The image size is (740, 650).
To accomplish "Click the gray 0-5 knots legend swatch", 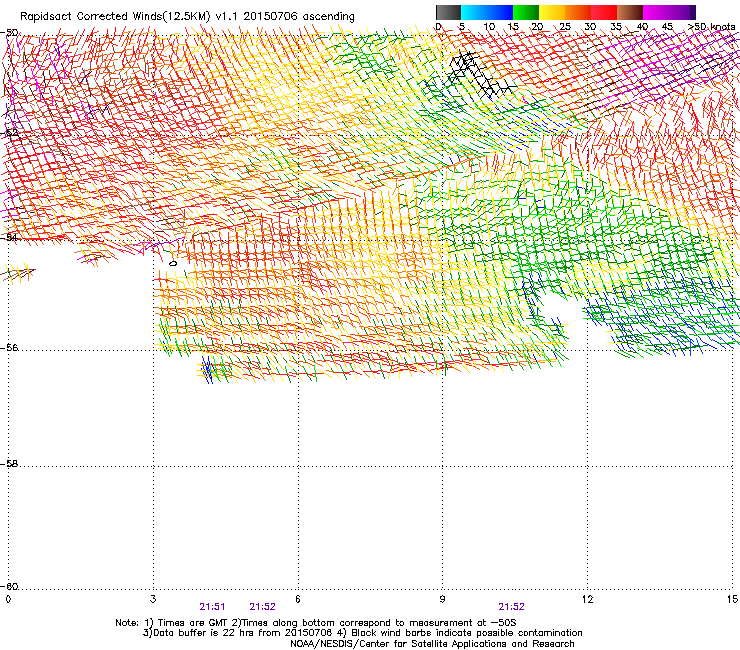I will pos(448,12).
